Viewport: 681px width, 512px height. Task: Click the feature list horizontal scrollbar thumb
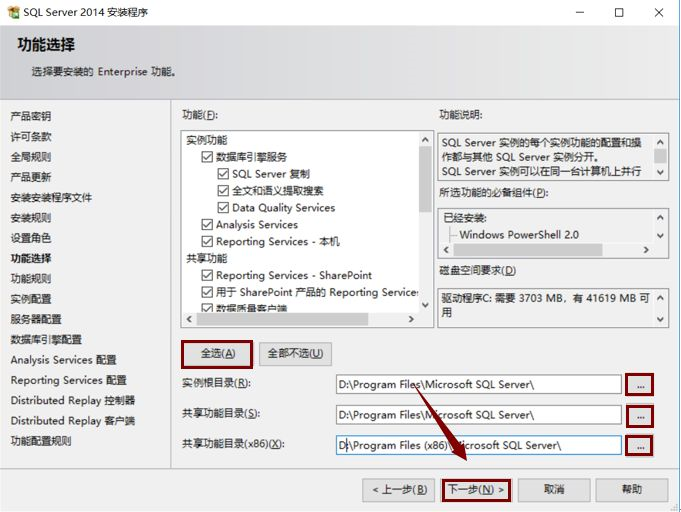click(282, 319)
